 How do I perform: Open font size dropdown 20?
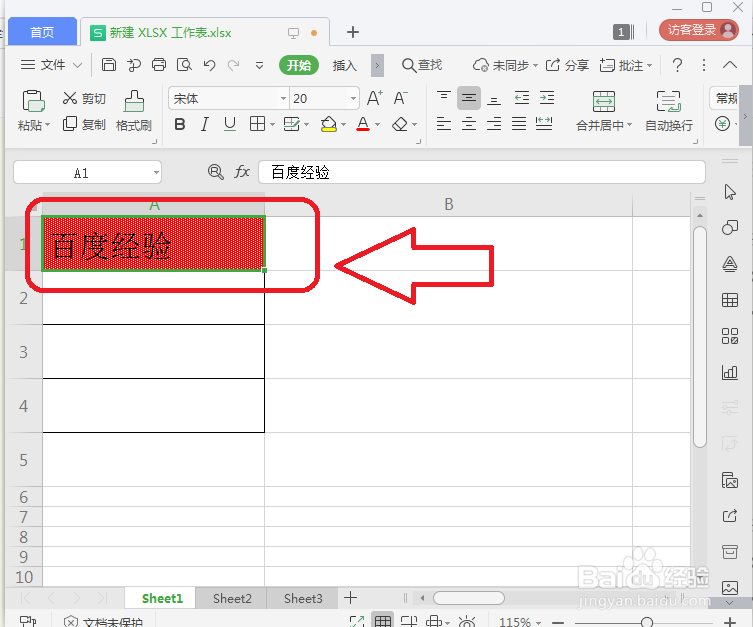(353, 99)
